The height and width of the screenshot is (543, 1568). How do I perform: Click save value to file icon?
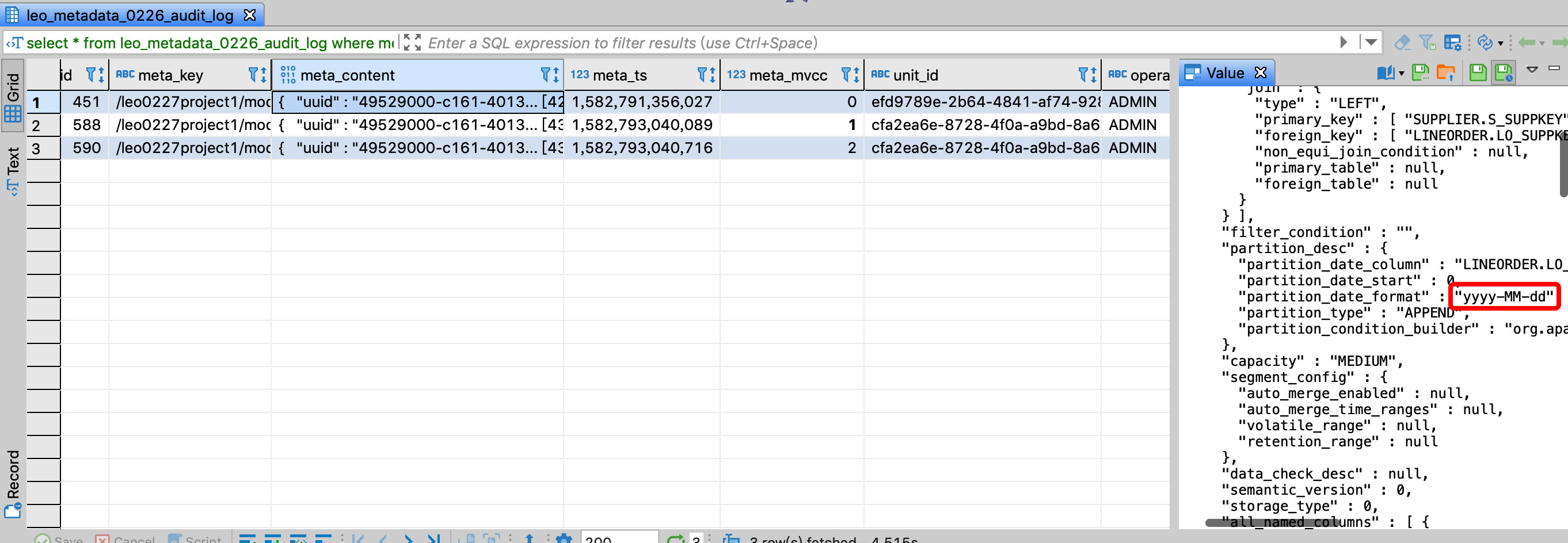click(1420, 73)
